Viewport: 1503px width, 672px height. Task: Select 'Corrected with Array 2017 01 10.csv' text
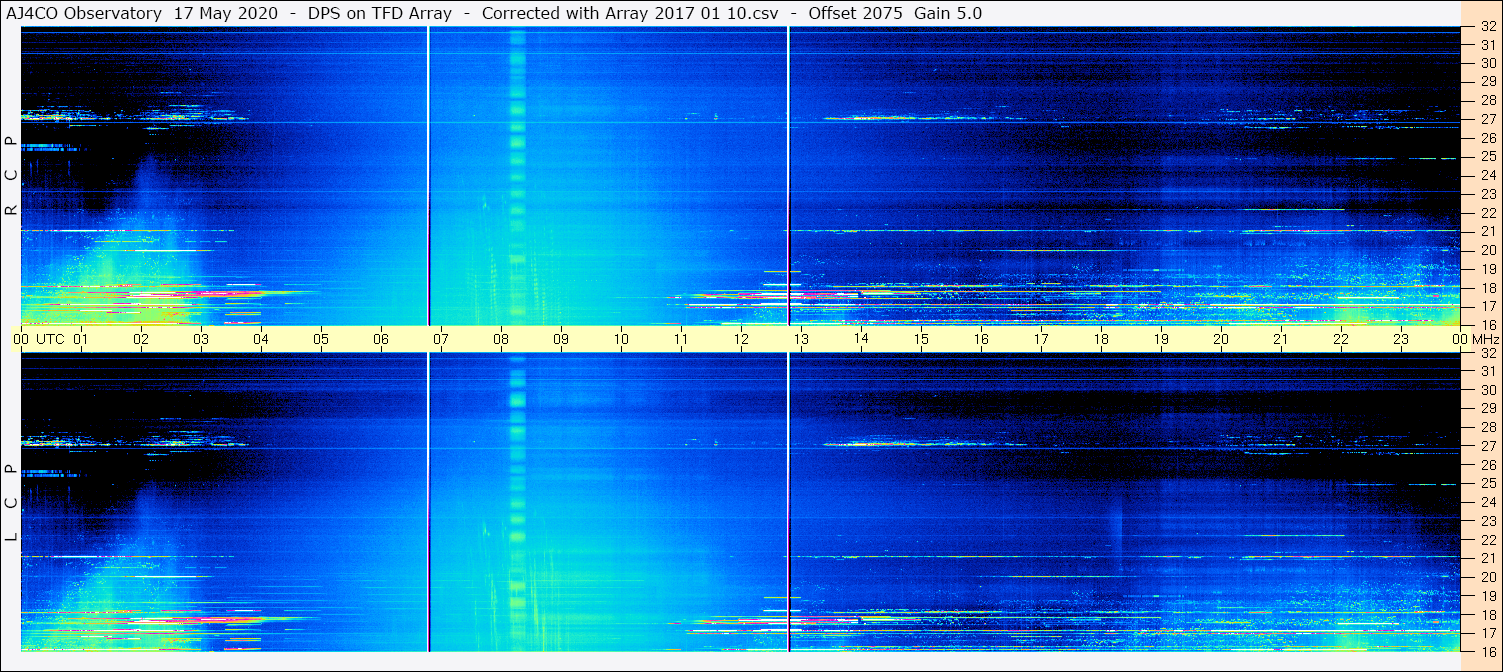(x=629, y=13)
